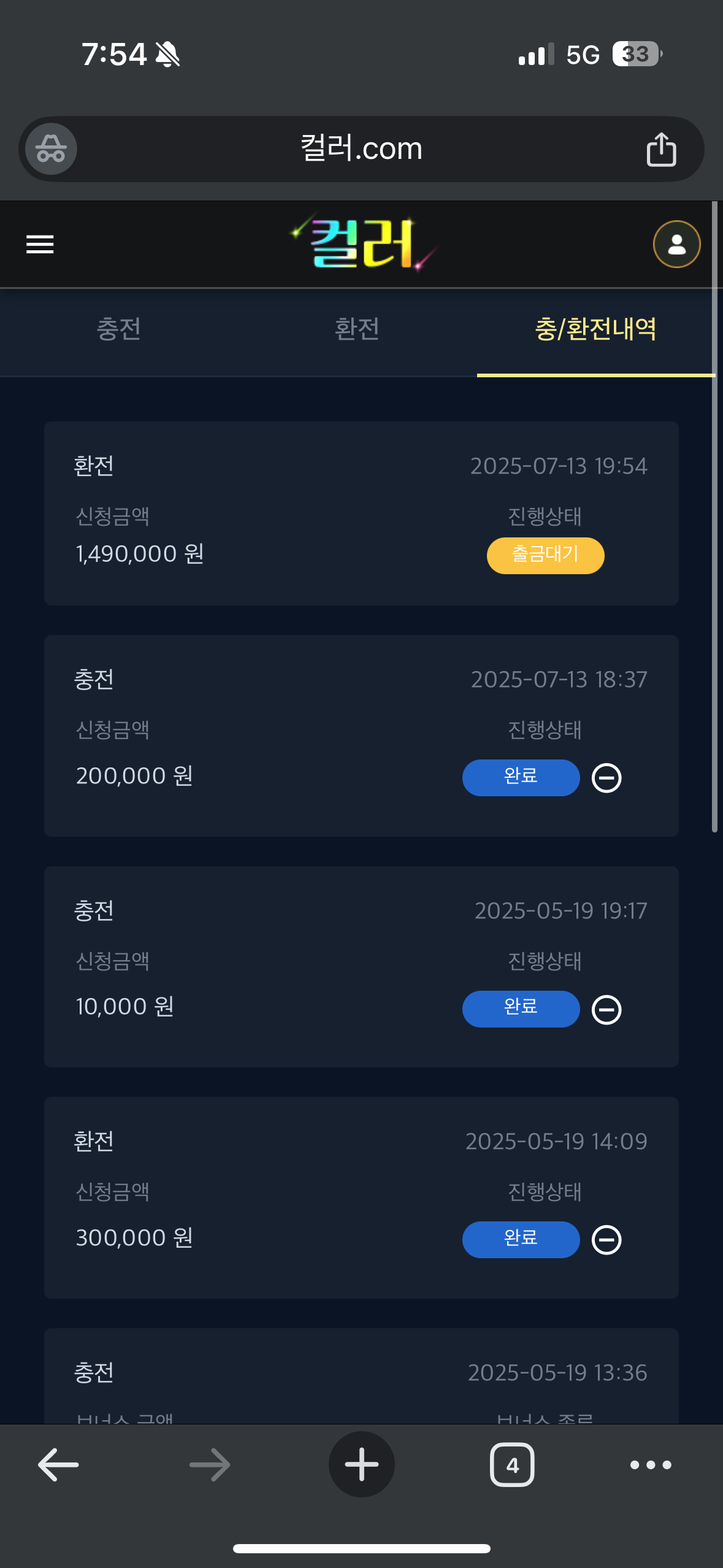723x1568 pixels.
Task: Tap the 컬러 site logo
Action: point(363,244)
